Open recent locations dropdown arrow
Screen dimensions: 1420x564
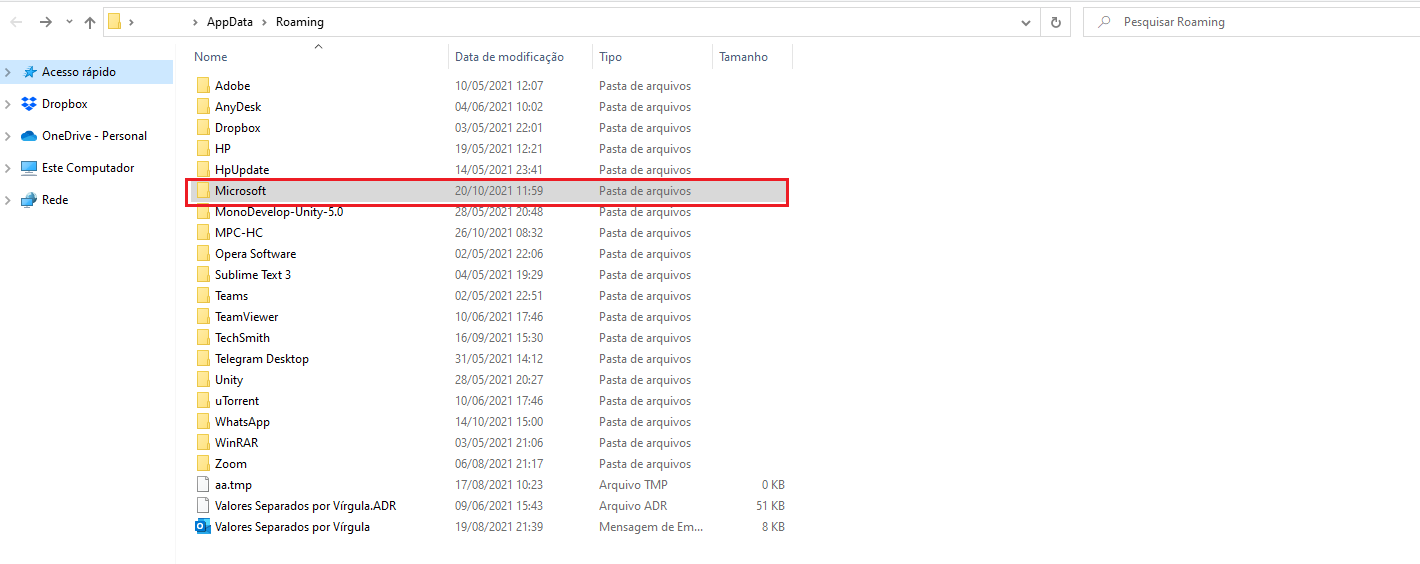pos(68,22)
